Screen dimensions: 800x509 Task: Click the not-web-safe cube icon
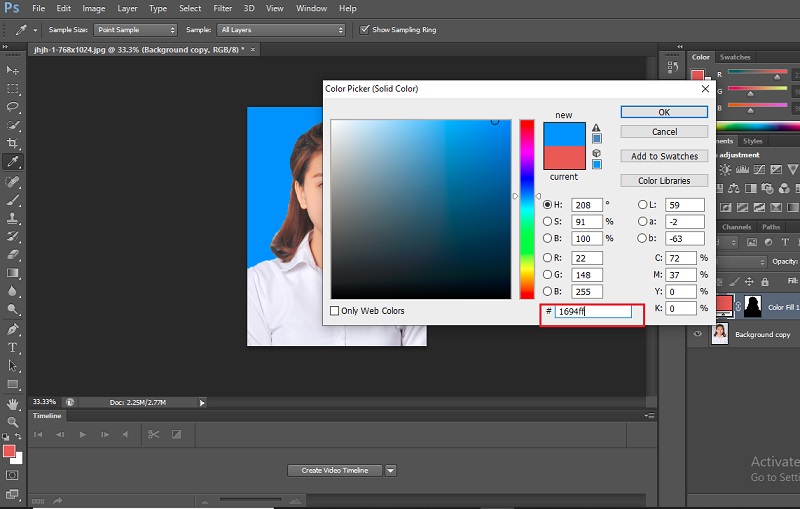596,153
